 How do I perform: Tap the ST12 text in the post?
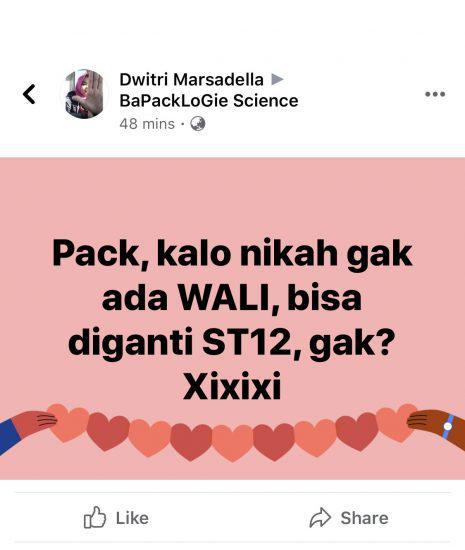click(247, 342)
